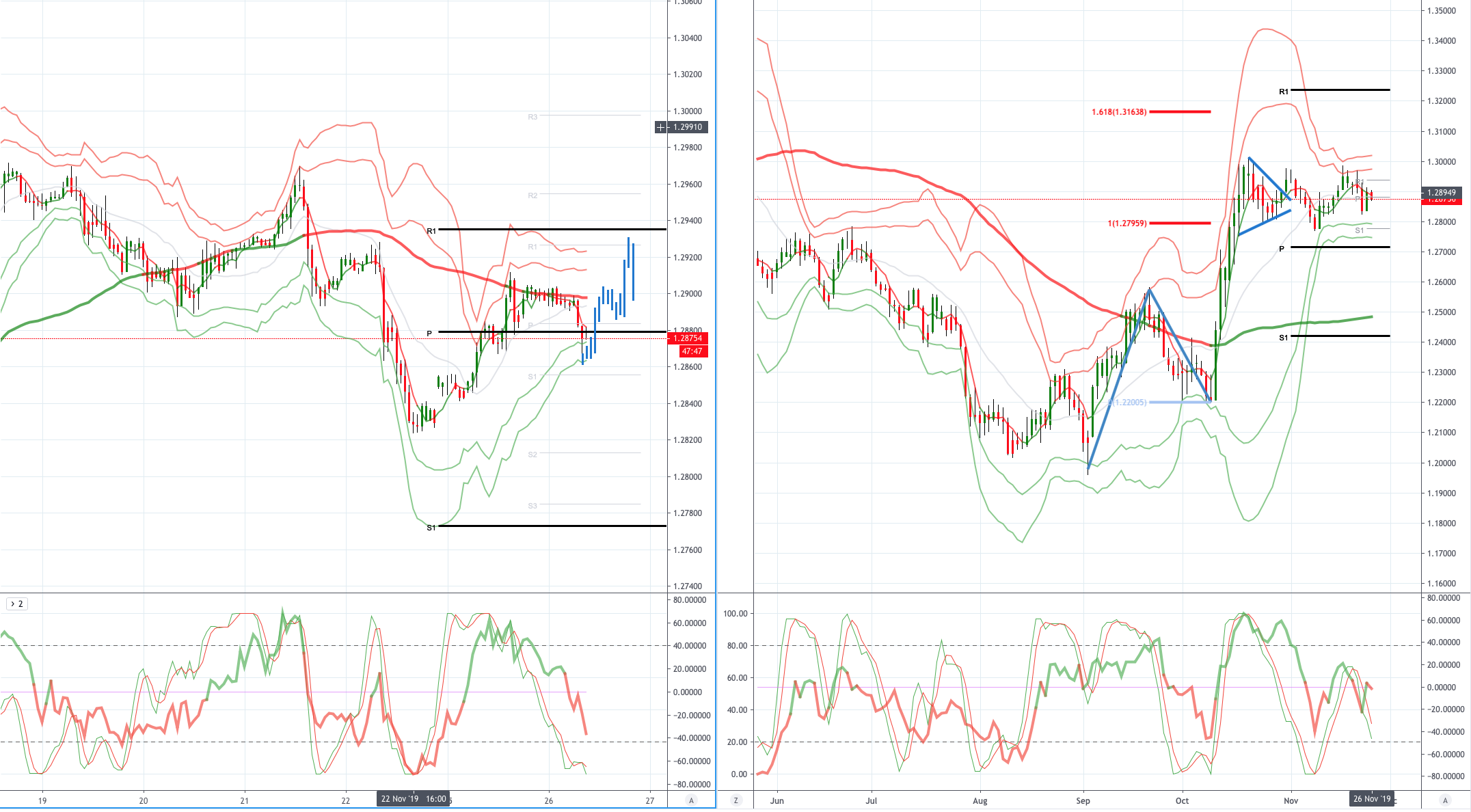Click the bold black P pivot label in hourly chart
Image resolution: width=1471 pixels, height=812 pixels.
pyautogui.click(x=429, y=334)
